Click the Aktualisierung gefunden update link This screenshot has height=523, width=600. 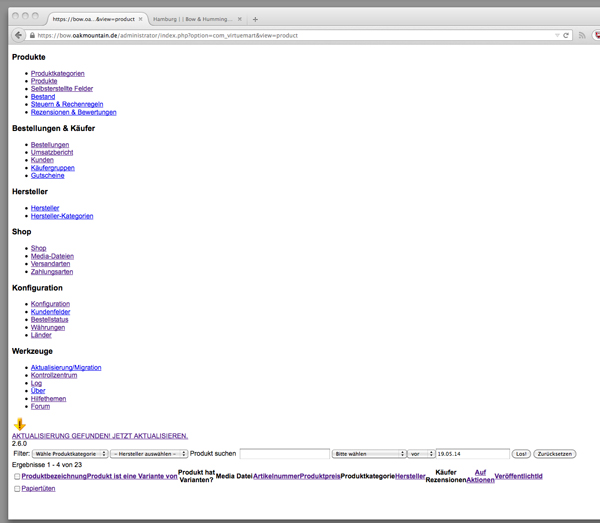(x=100, y=436)
